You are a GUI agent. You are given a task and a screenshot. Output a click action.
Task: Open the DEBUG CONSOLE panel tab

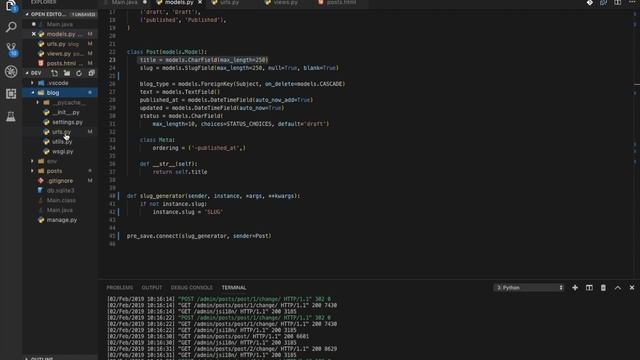click(x=191, y=288)
